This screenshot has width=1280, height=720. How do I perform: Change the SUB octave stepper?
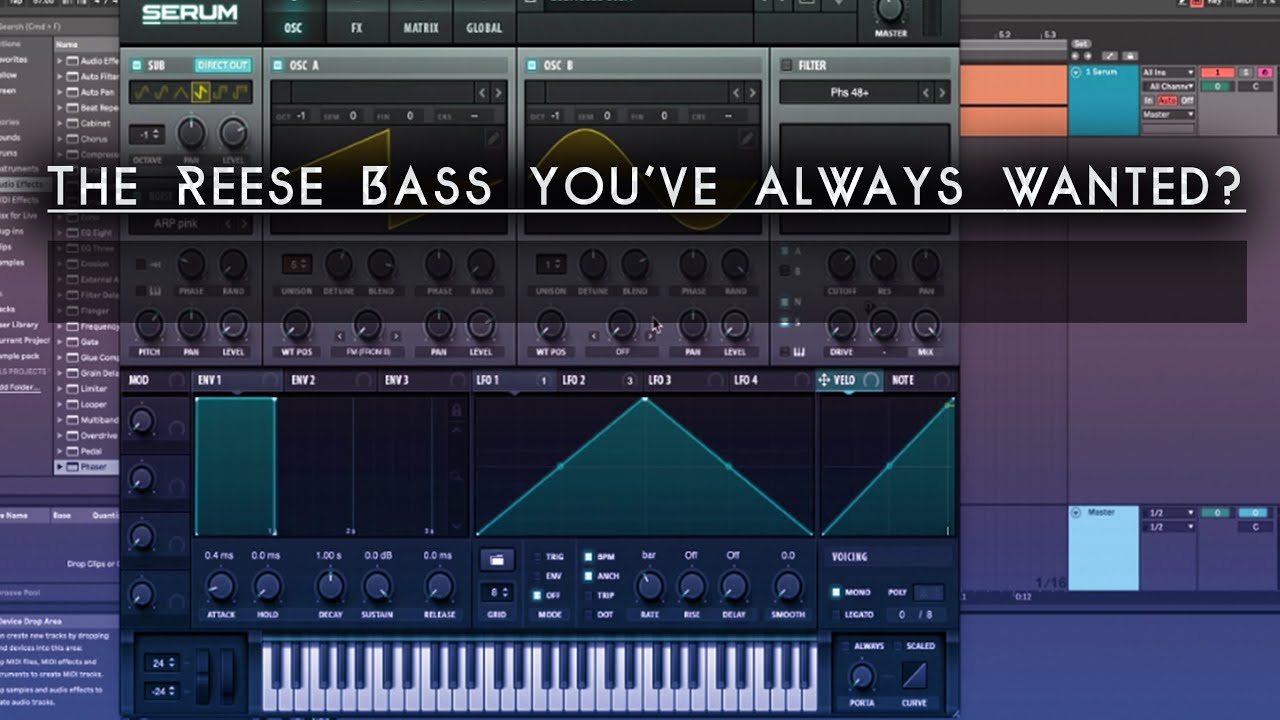coord(150,135)
